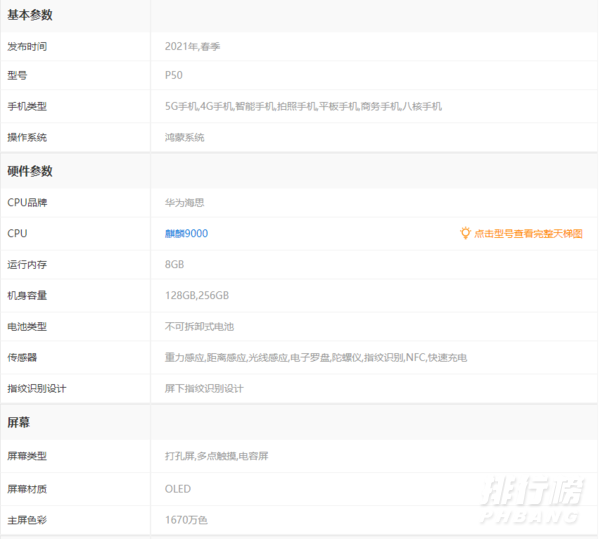Click the phone type list starting with 5G手机
The width and height of the screenshot is (600, 539).
tap(303, 106)
